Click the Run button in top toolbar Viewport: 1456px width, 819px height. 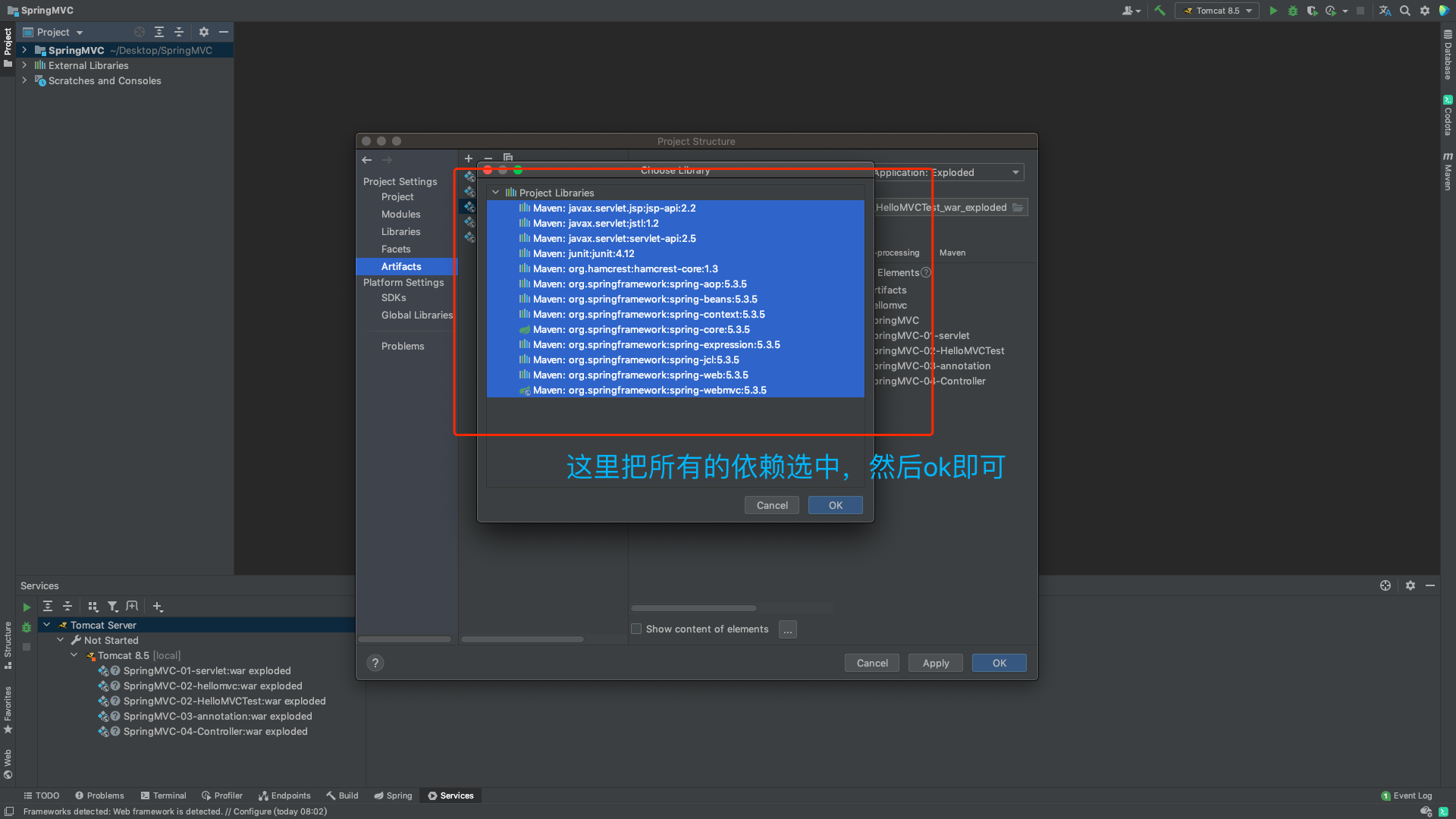click(x=1273, y=11)
